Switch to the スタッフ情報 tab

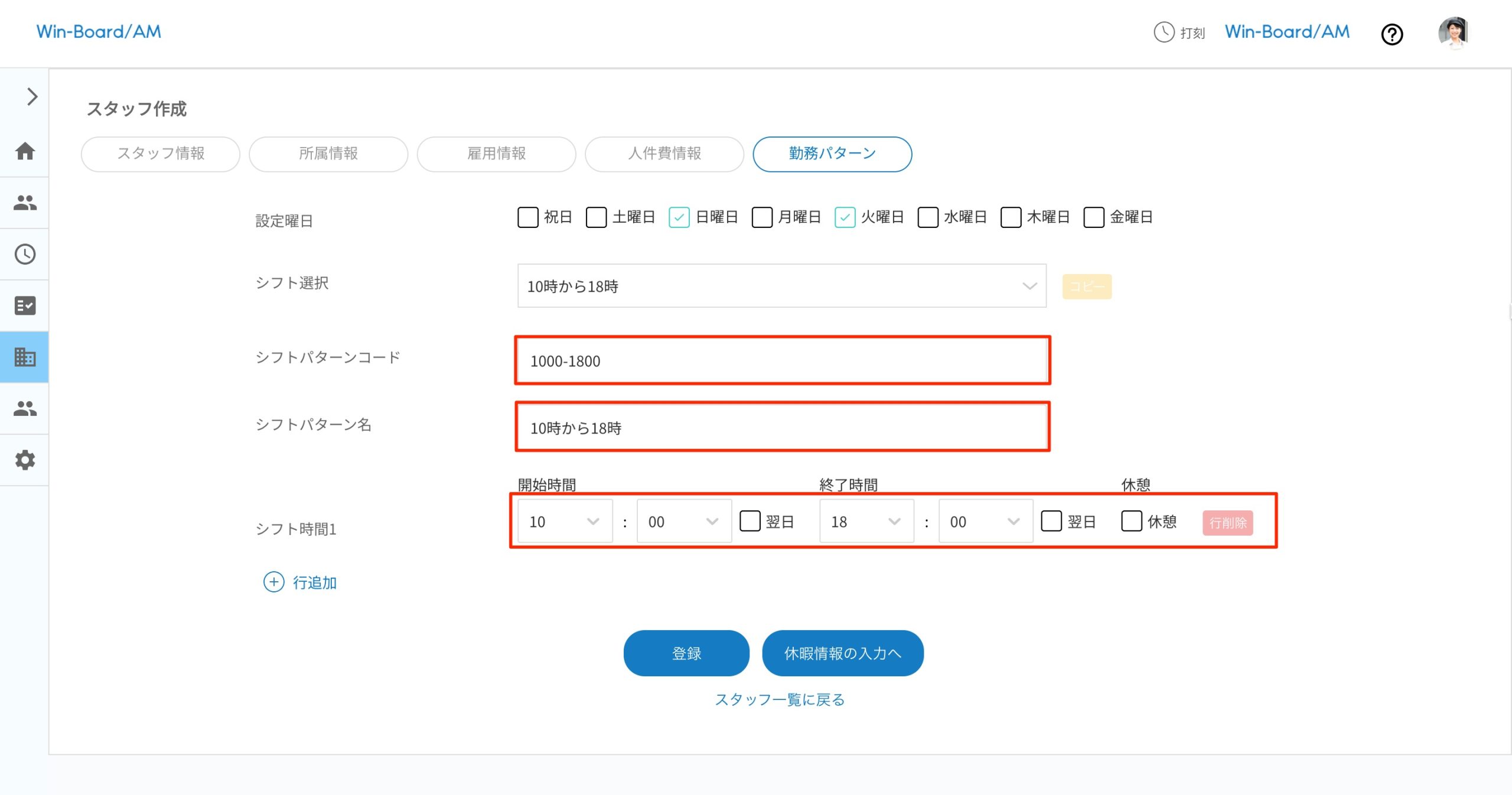[x=160, y=154]
